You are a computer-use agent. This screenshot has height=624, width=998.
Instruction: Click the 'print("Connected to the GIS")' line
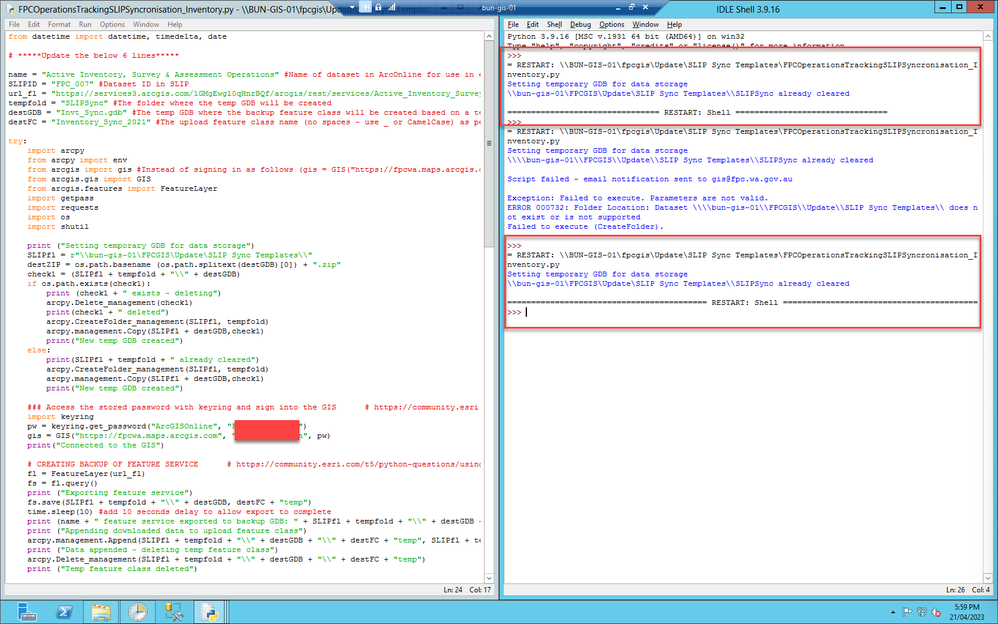pyautogui.click(x=95, y=446)
